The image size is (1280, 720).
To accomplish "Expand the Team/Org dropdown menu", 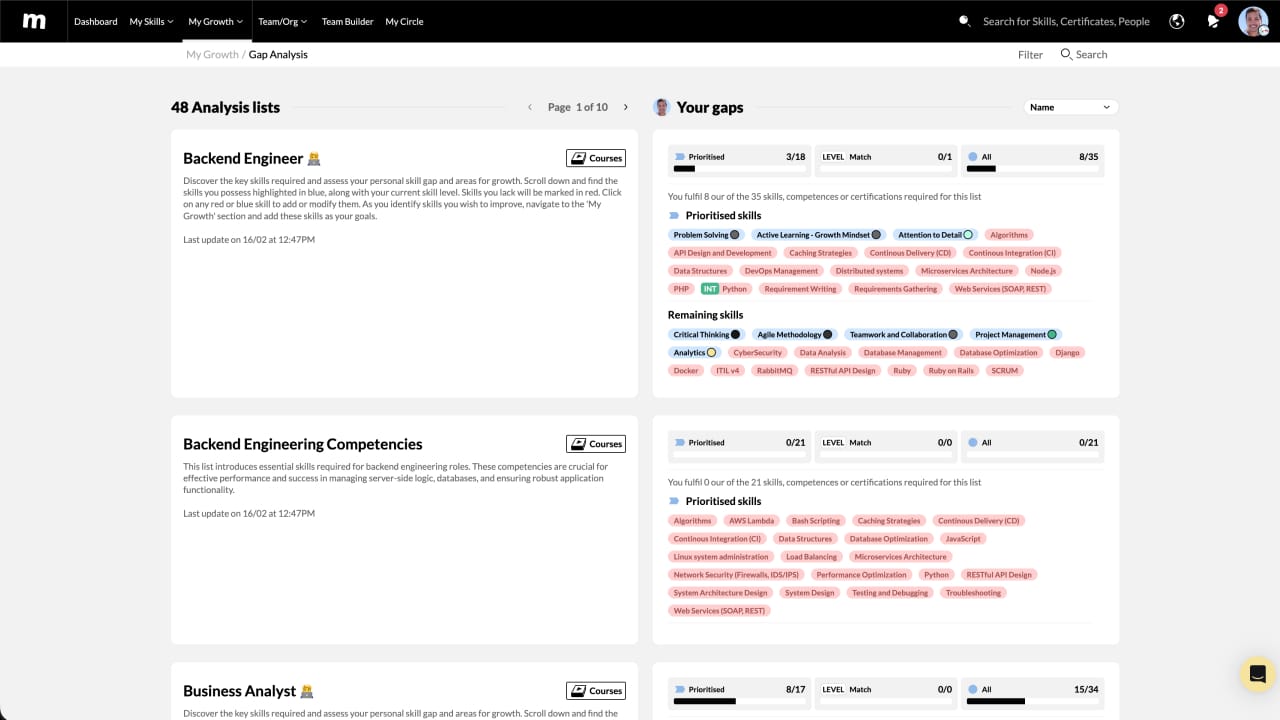I will (283, 21).
